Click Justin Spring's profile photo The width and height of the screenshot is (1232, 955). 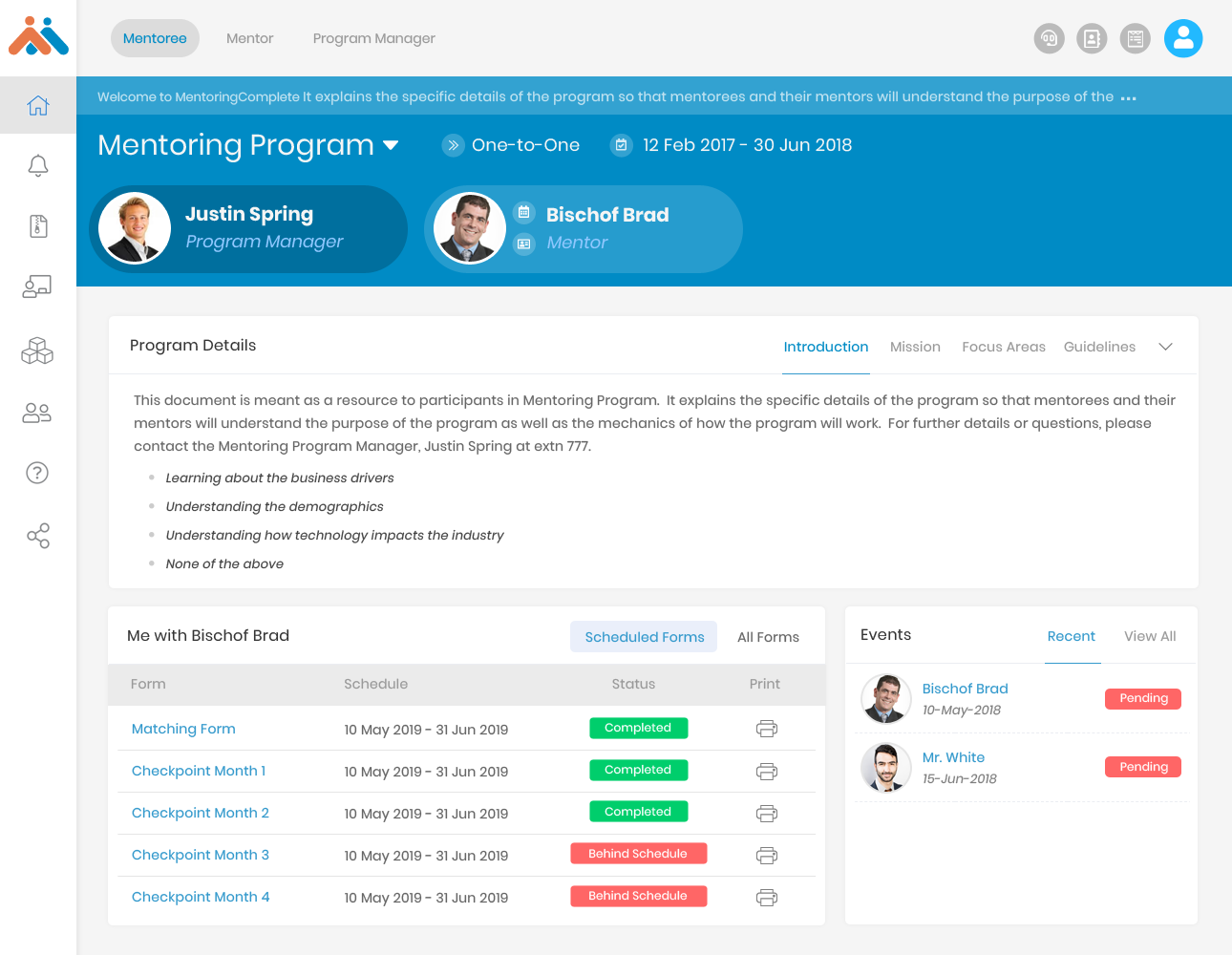[x=135, y=228]
